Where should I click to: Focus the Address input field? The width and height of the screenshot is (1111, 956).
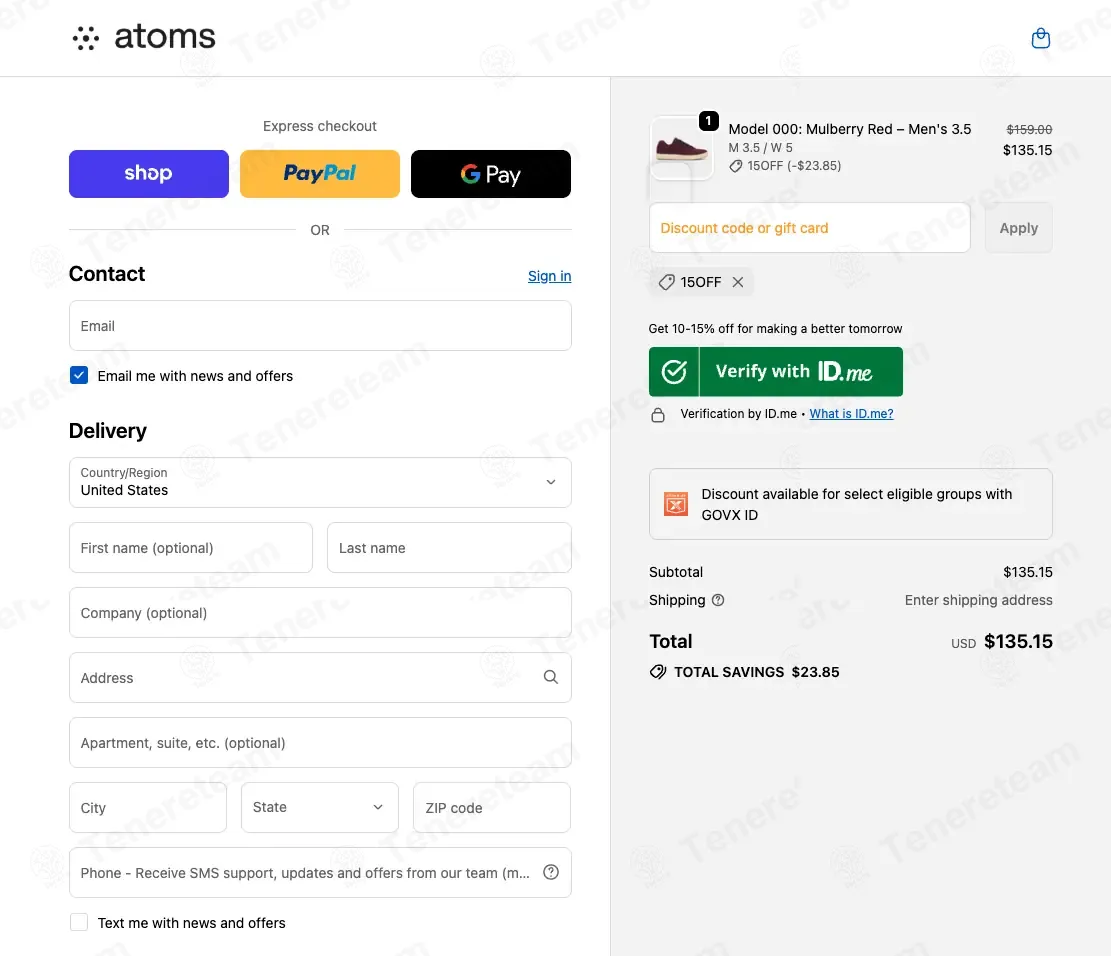320,677
